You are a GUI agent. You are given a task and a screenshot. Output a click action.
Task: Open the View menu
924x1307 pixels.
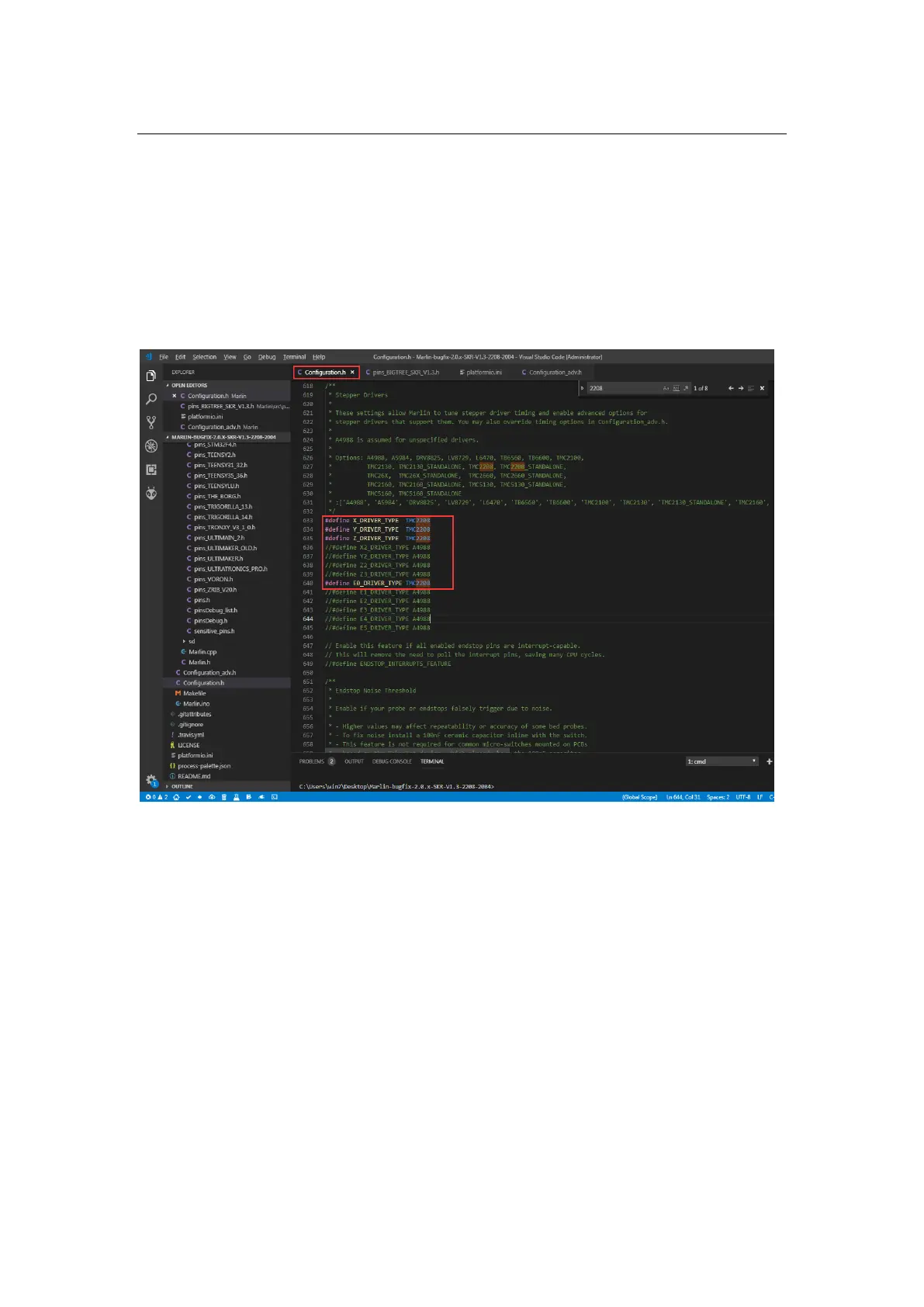point(230,357)
